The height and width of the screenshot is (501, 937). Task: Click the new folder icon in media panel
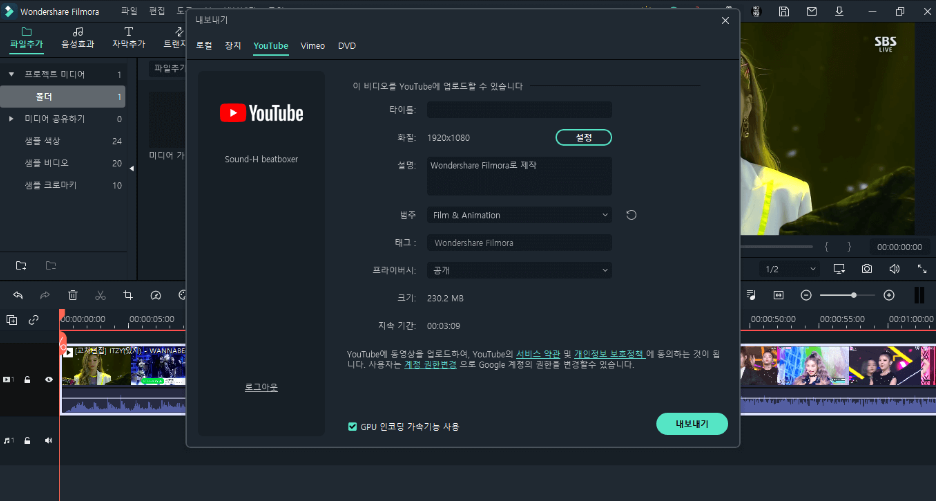coord(21,265)
